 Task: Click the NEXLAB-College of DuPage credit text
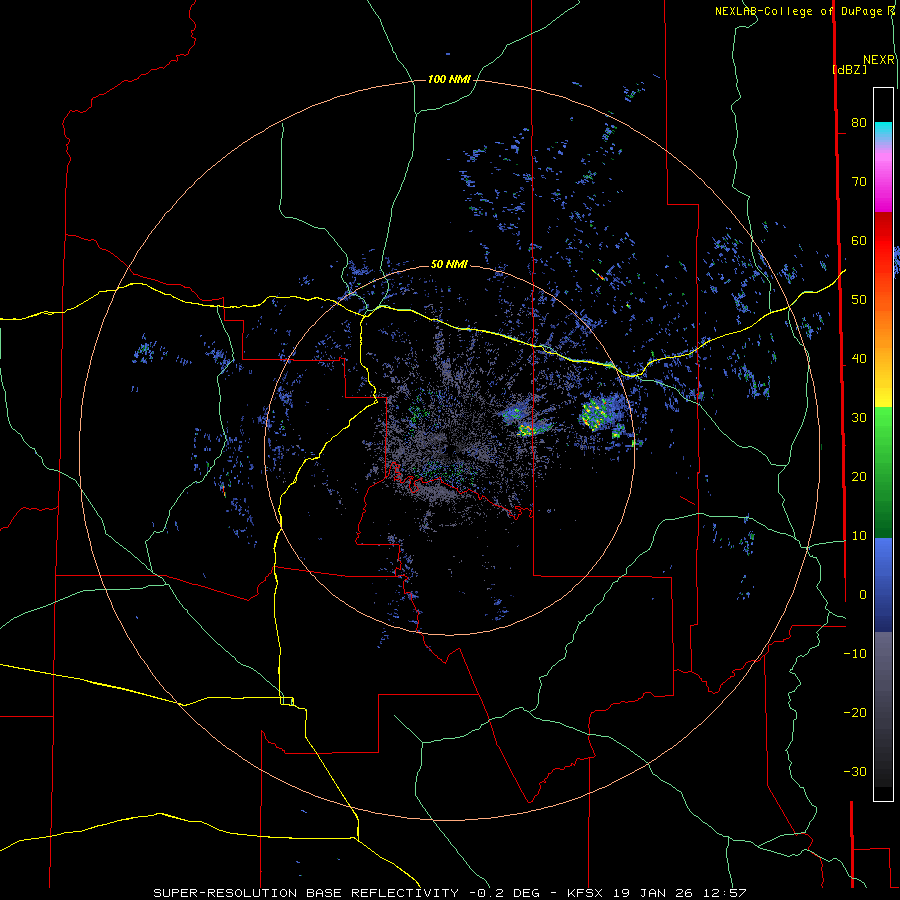point(798,11)
